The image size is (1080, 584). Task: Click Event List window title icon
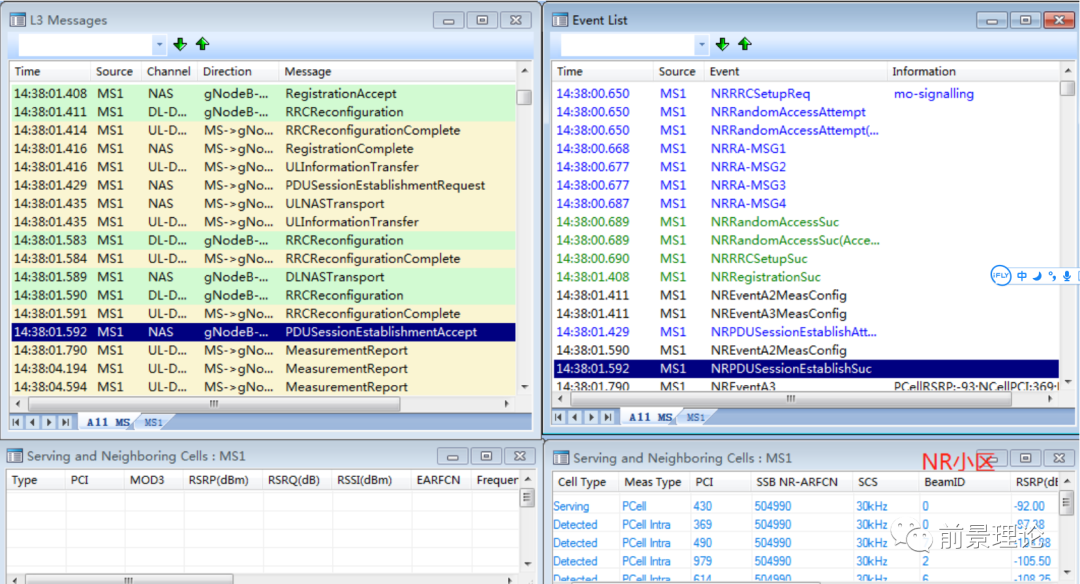tap(560, 20)
